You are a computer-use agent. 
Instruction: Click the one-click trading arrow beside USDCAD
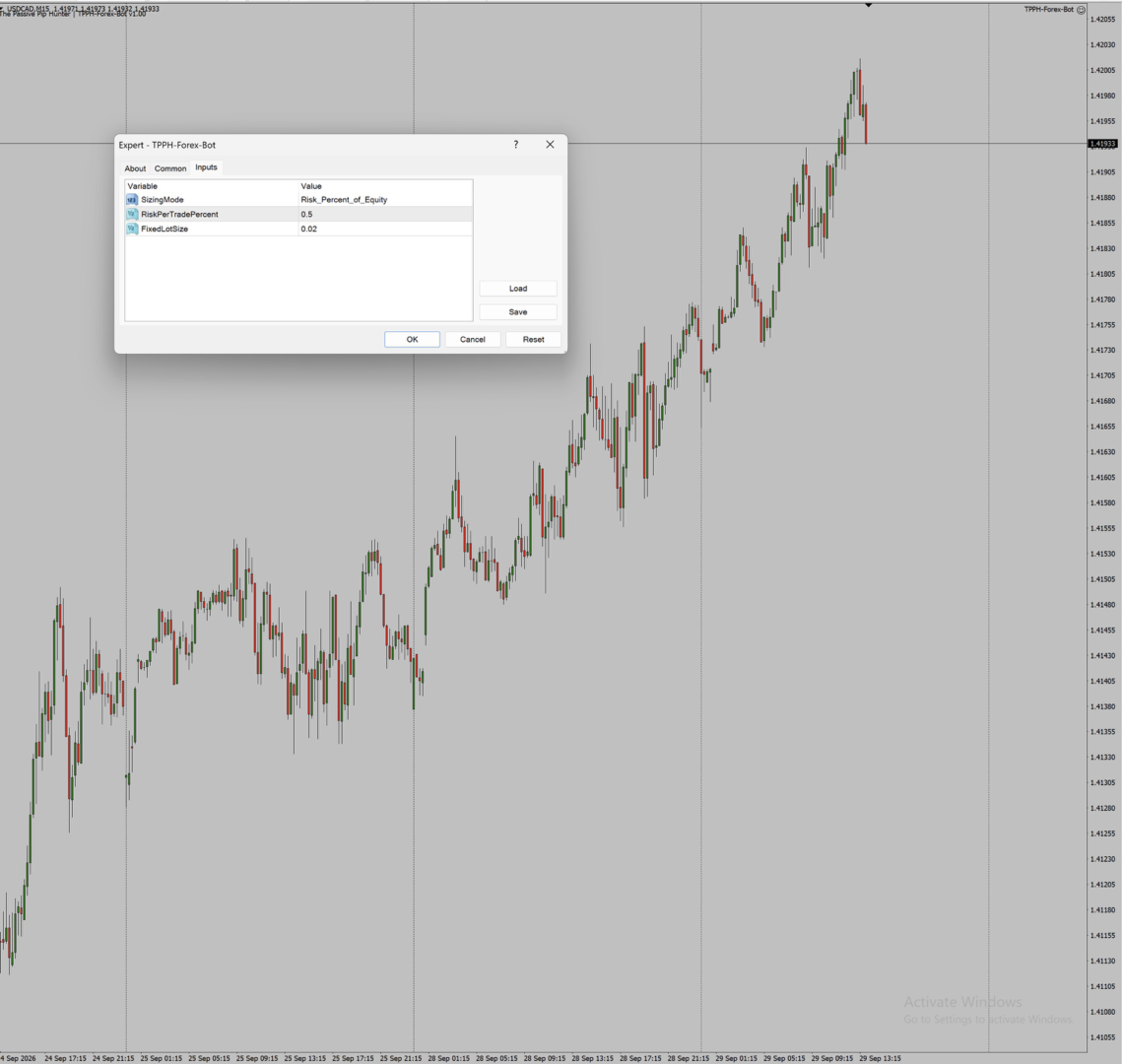[x=2, y=9]
